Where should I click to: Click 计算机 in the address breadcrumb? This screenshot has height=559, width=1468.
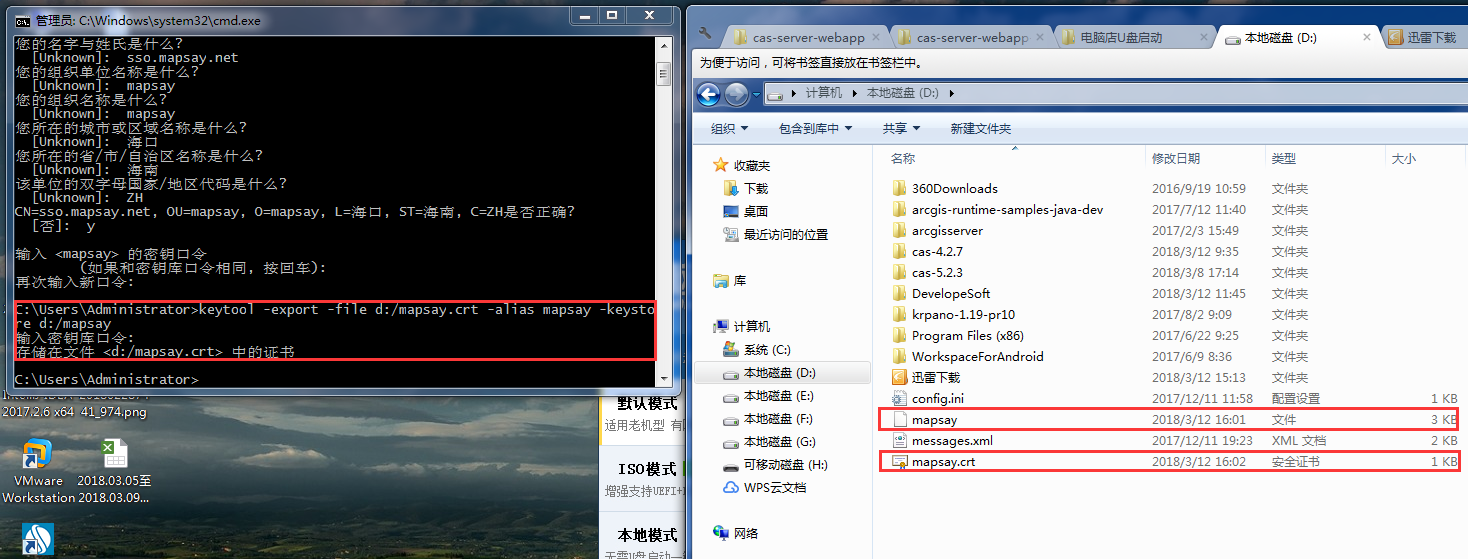tap(824, 93)
